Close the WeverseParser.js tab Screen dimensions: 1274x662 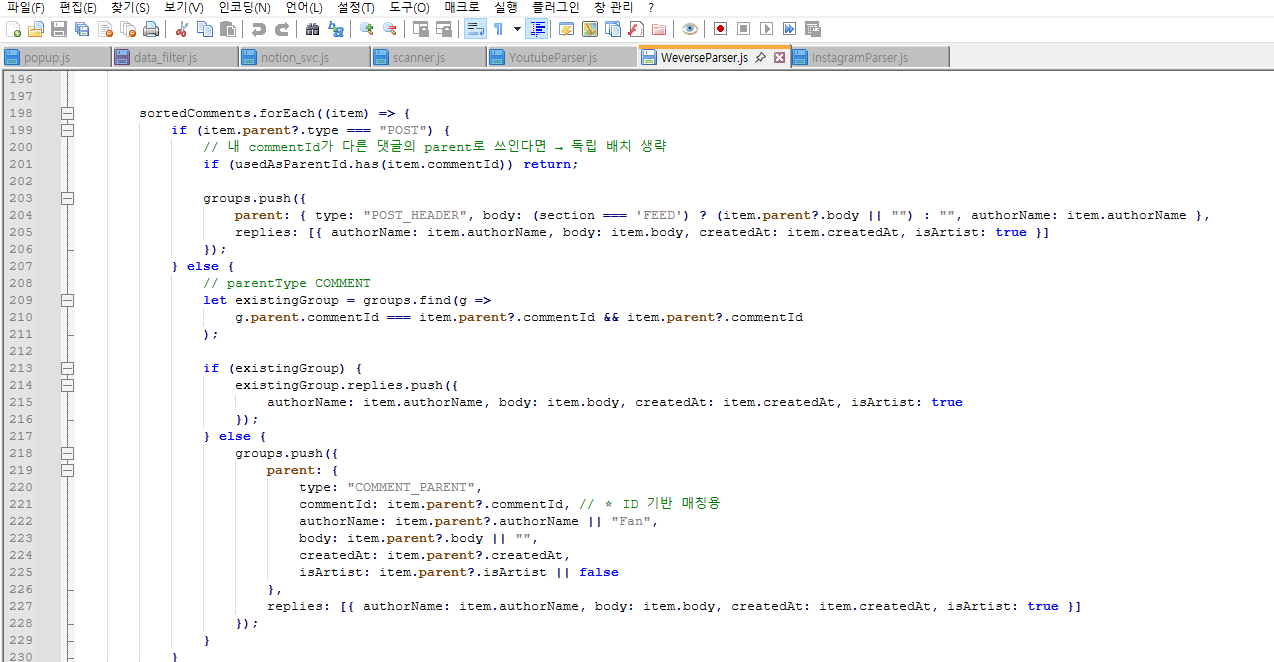779,58
